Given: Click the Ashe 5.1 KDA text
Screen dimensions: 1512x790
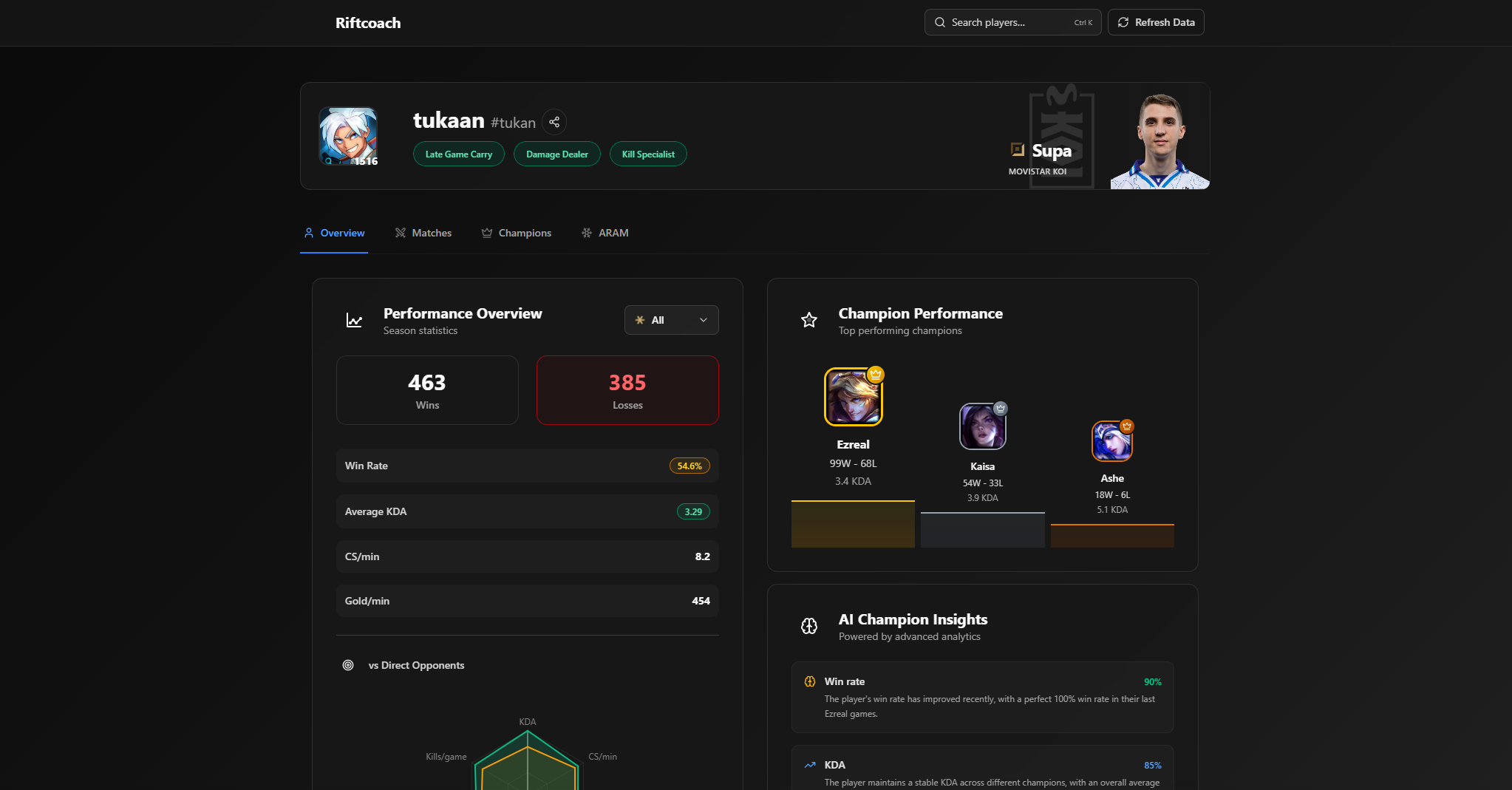Looking at the screenshot, I should click(1112, 510).
